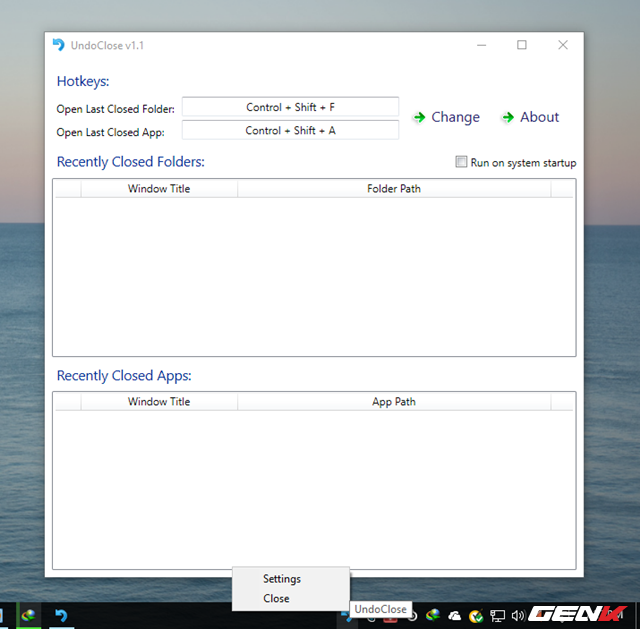Open the volume speaker icon in the tray
This screenshot has height=629, width=640.
click(x=517, y=616)
